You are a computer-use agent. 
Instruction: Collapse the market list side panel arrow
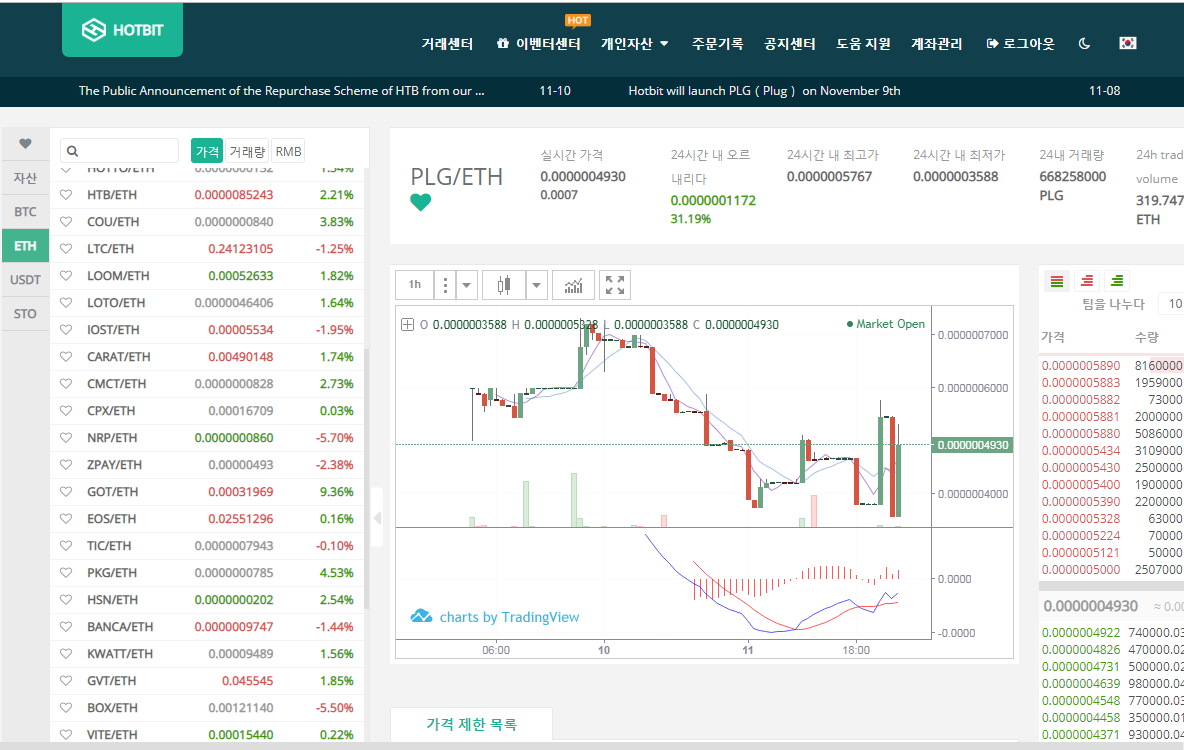(378, 517)
